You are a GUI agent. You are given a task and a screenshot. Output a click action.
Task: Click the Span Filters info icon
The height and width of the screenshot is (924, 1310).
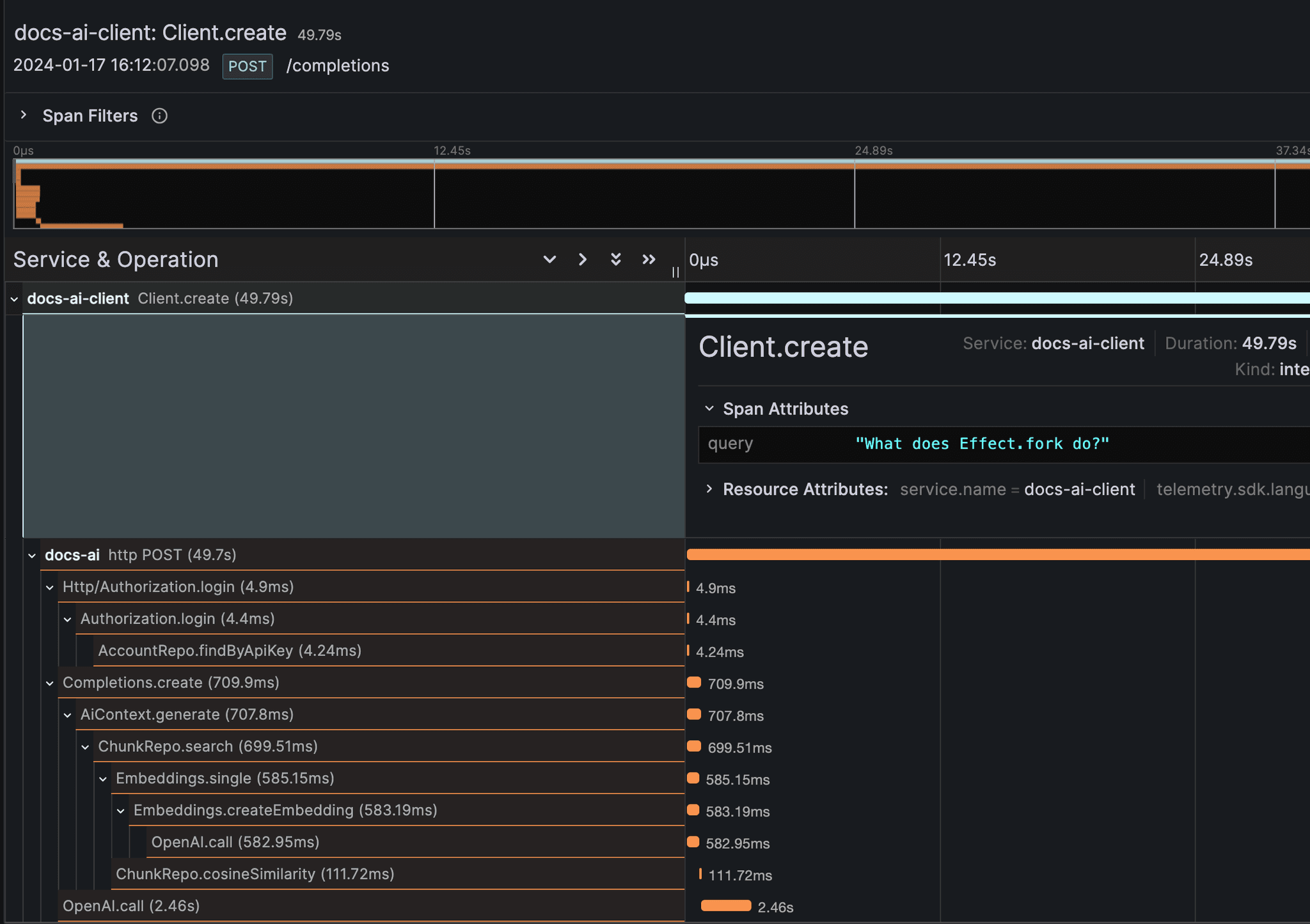[159, 116]
